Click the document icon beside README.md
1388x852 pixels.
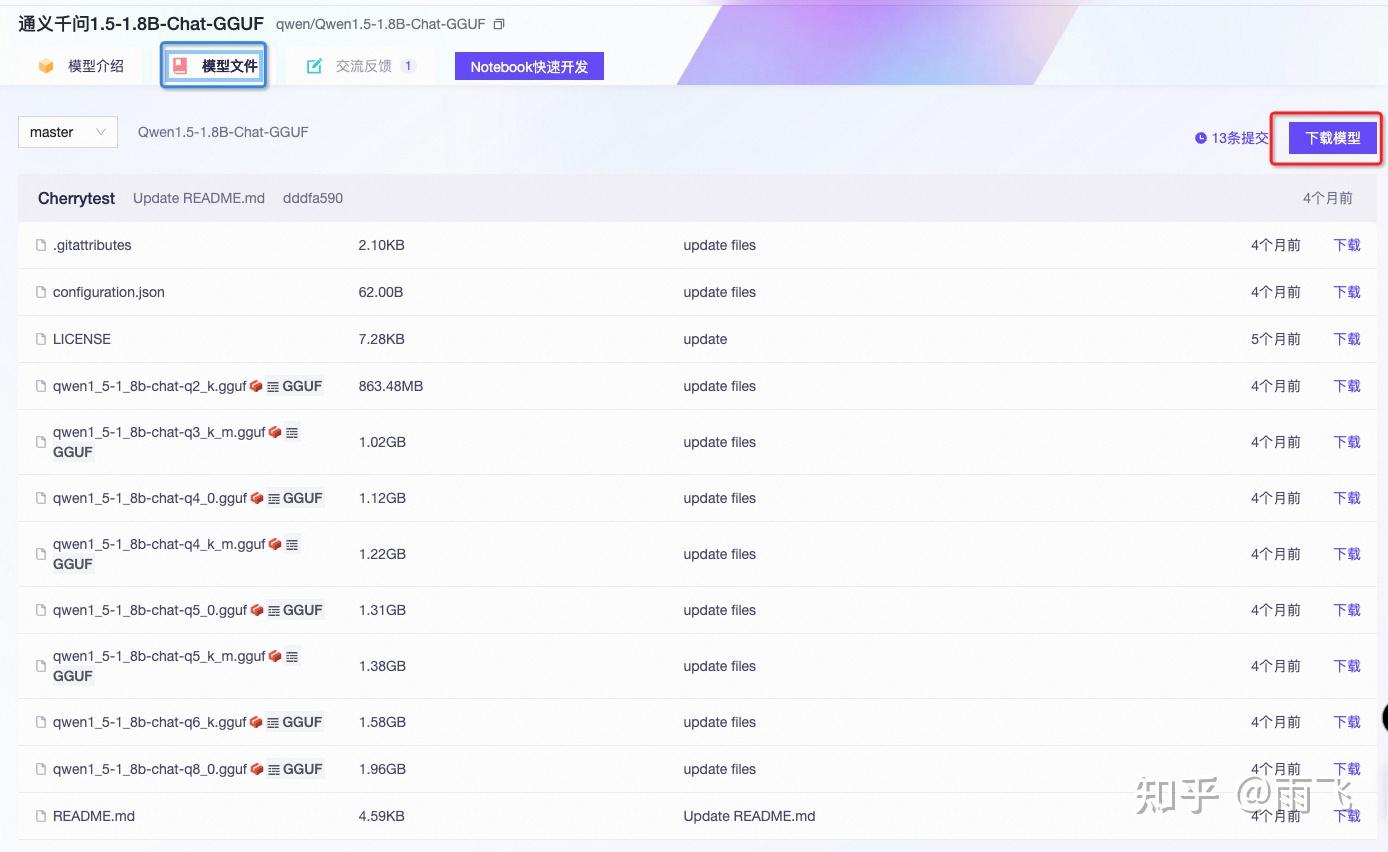tap(41, 815)
